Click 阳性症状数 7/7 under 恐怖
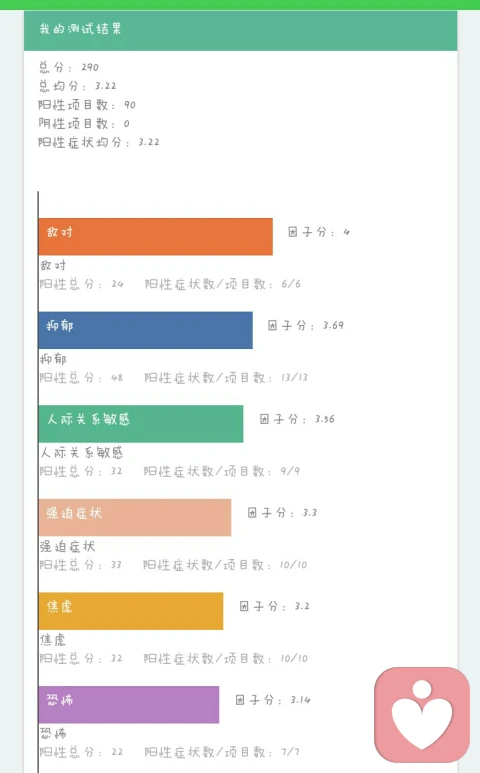 [222, 752]
